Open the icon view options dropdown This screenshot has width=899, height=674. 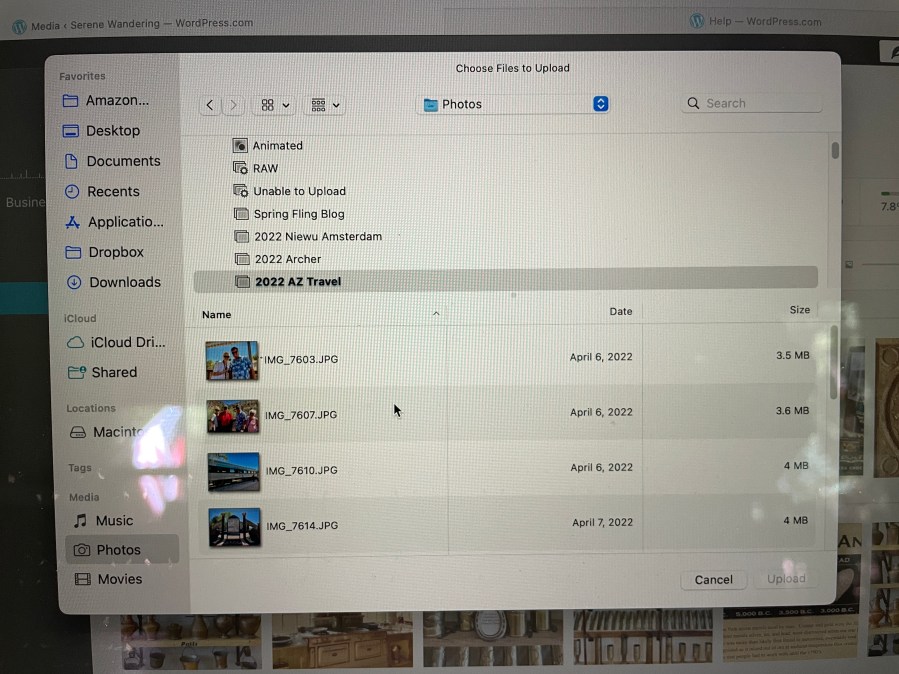275,105
